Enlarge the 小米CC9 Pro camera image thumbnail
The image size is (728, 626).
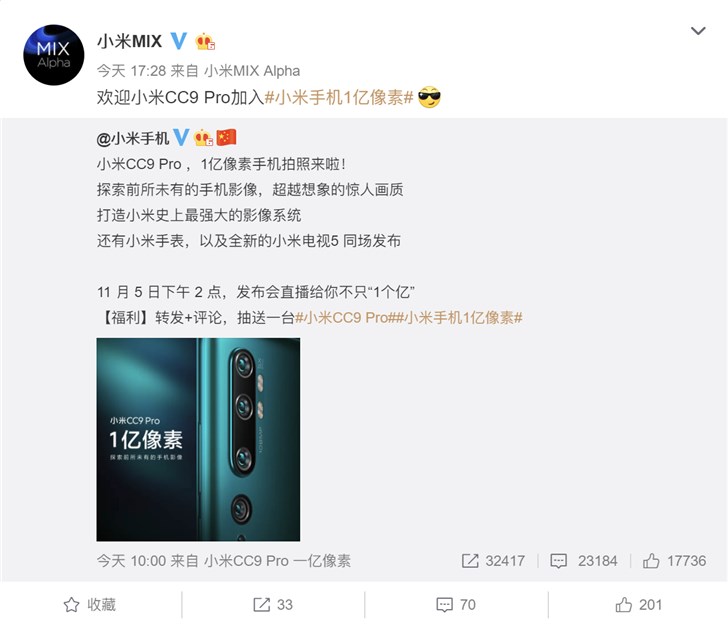[x=198, y=439]
